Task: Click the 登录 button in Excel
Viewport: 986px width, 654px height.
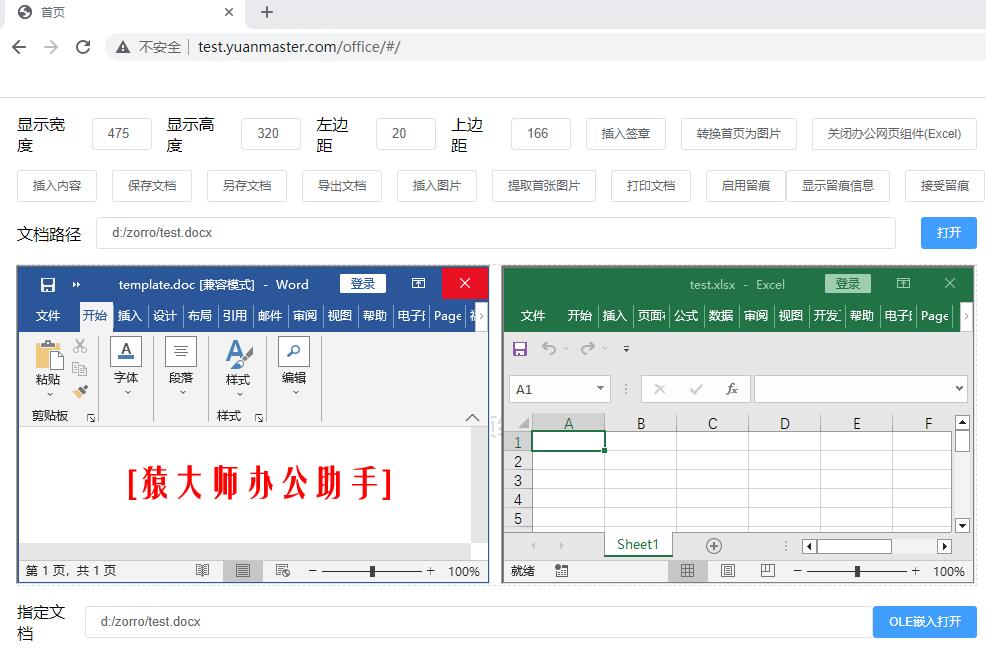Action: [x=848, y=284]
